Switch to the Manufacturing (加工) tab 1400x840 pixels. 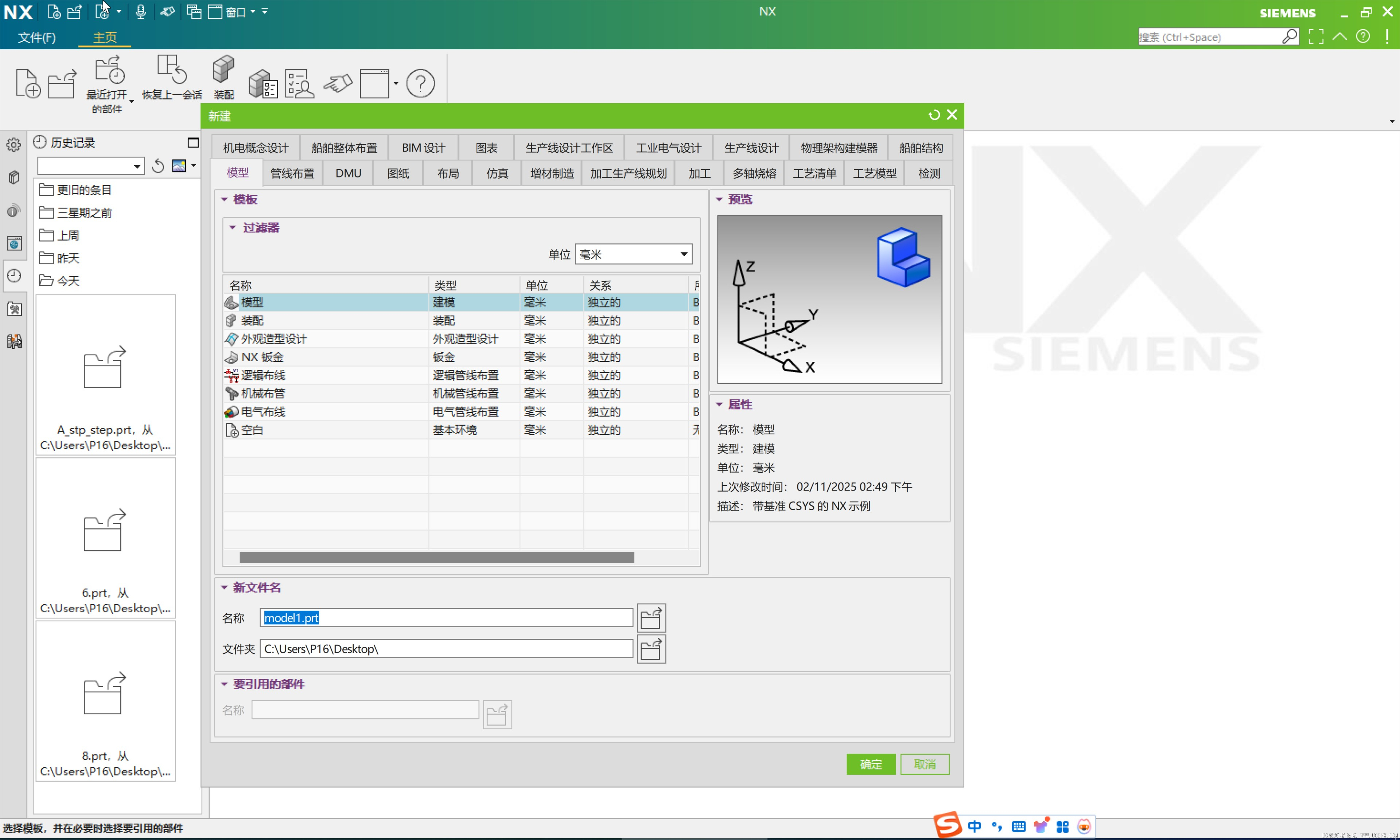pos(699,173)
